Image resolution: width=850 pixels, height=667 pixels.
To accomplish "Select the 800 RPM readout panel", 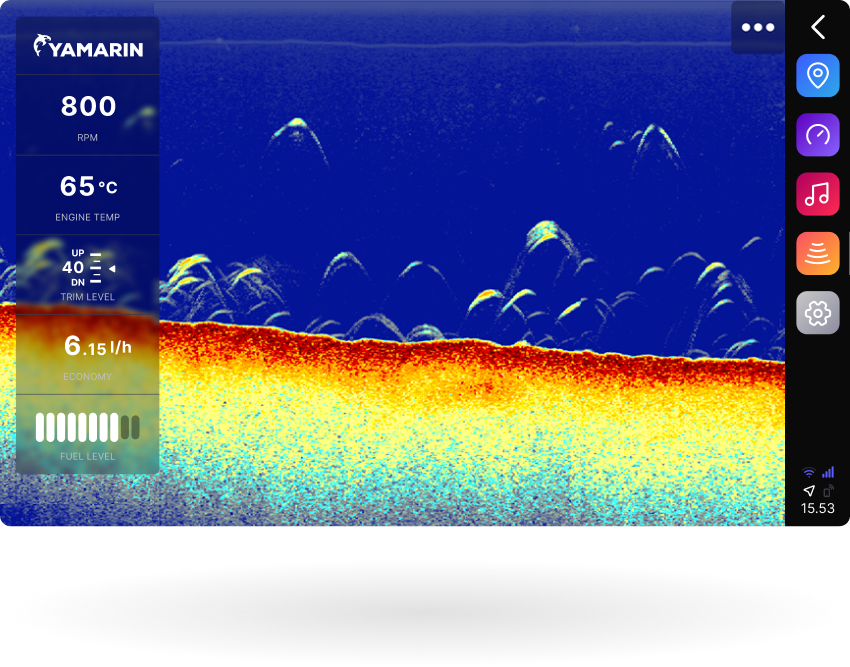I will click(88, 115).
